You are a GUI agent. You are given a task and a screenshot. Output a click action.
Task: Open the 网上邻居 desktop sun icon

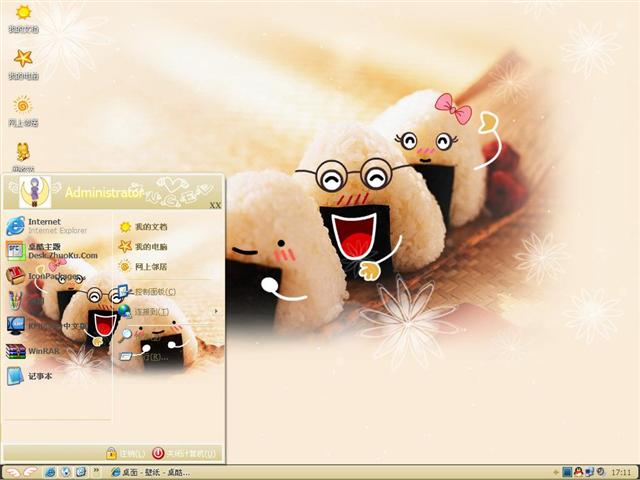(x=23, y=111)
